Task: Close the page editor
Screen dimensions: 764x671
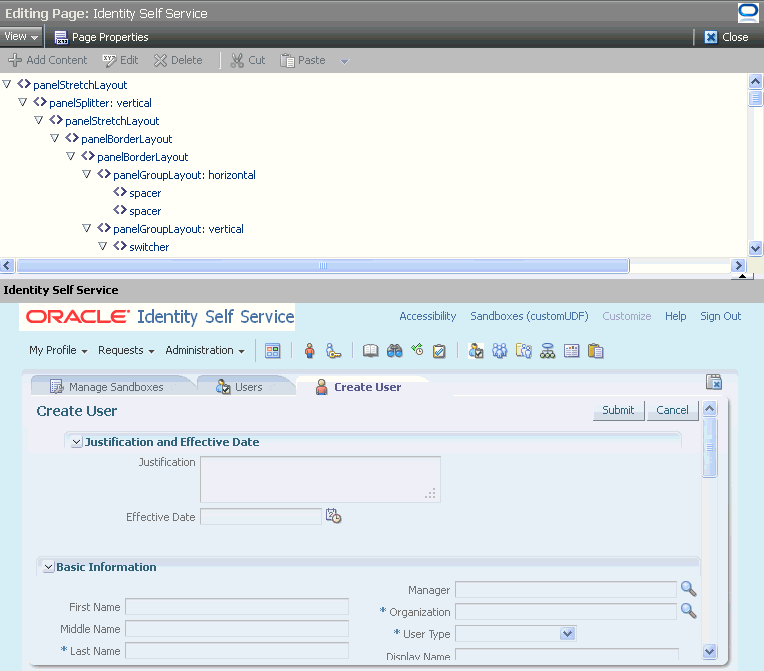Action: (726, 37)
